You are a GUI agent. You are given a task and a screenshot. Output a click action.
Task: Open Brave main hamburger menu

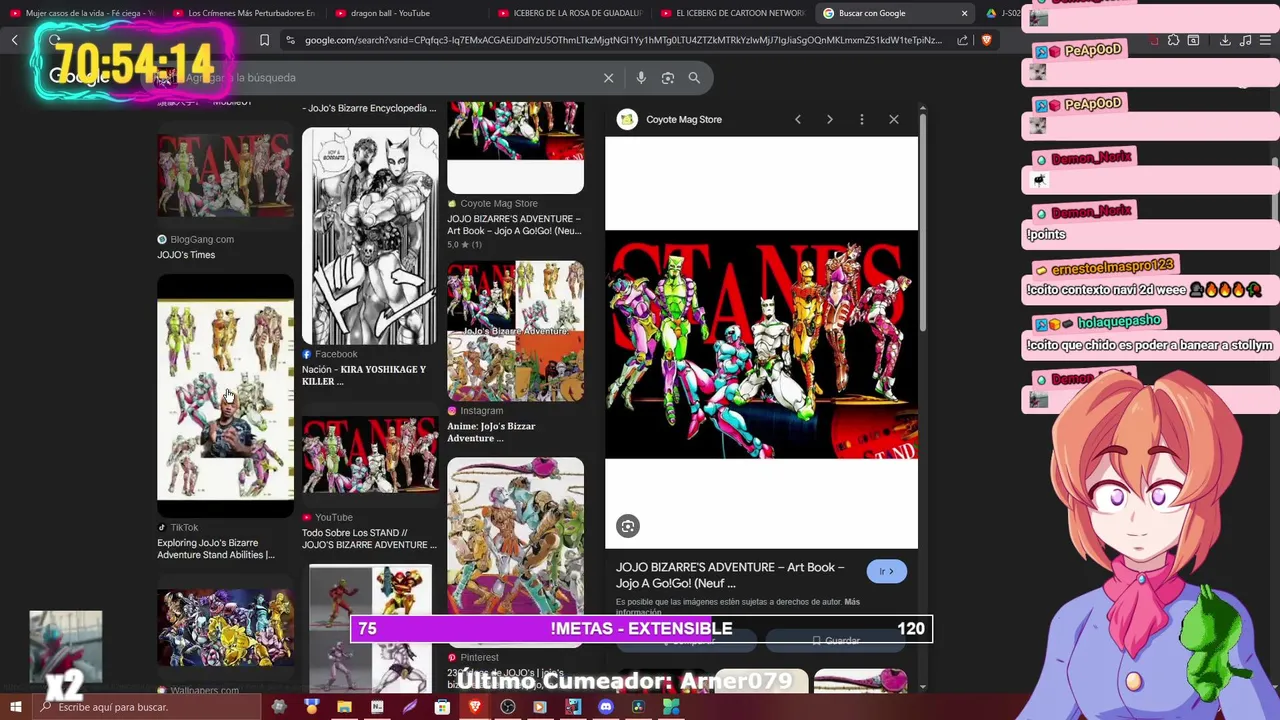click(1267, 40)
